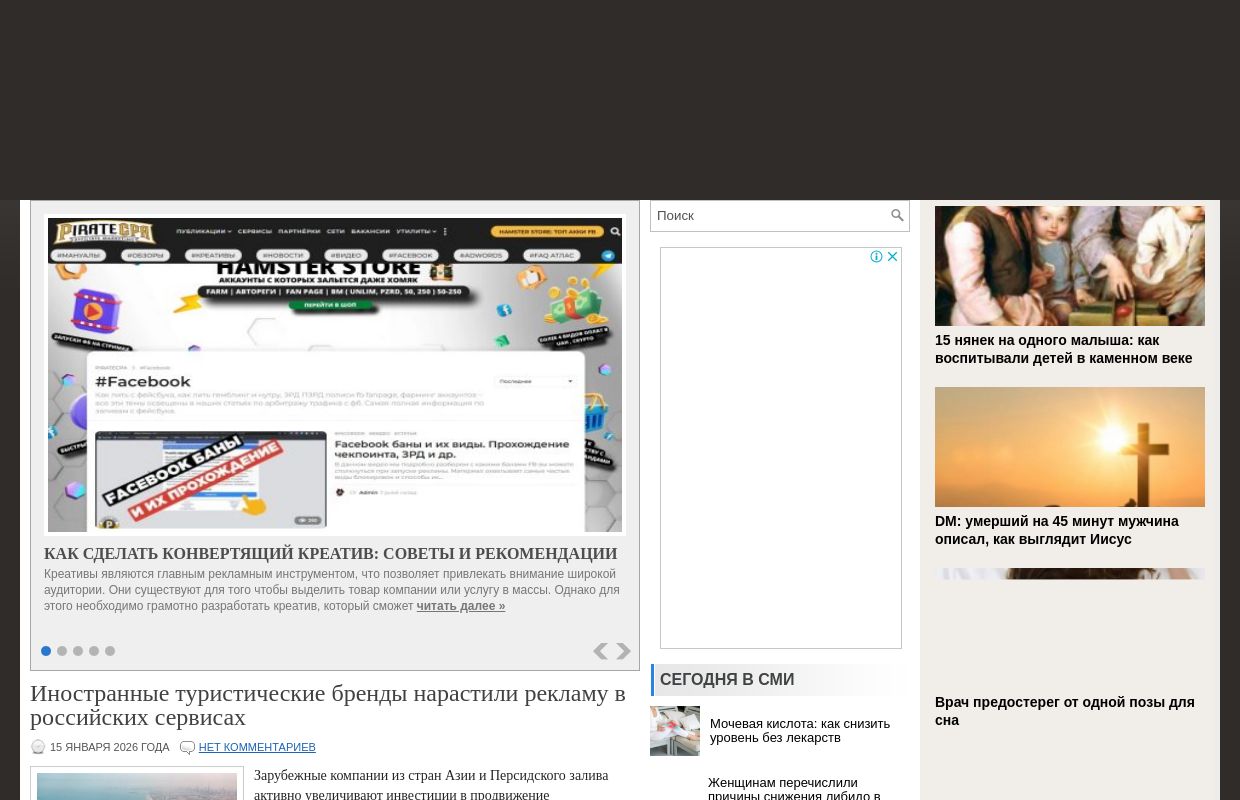This screenshot has height=800, width=1240.
Task: Advance the slider with the right arrow
Action: pos(624,652)
